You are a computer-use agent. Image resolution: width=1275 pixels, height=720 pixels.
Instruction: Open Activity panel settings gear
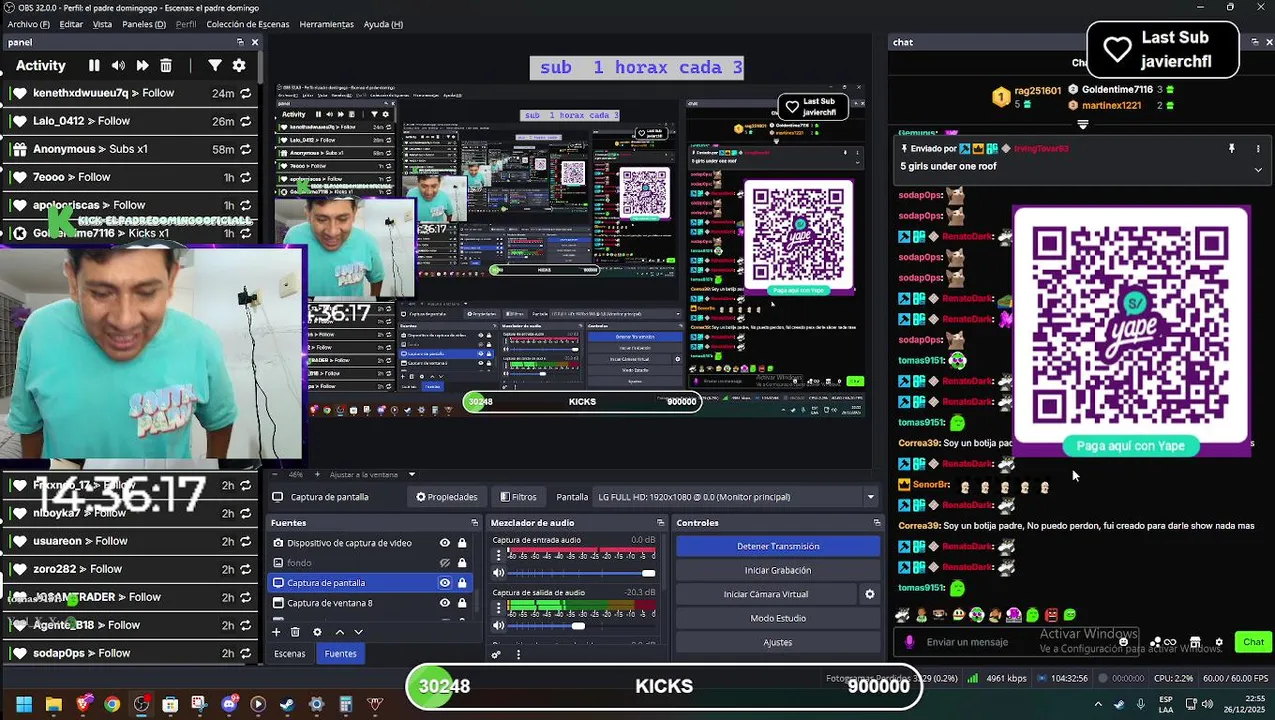[239, 65]
